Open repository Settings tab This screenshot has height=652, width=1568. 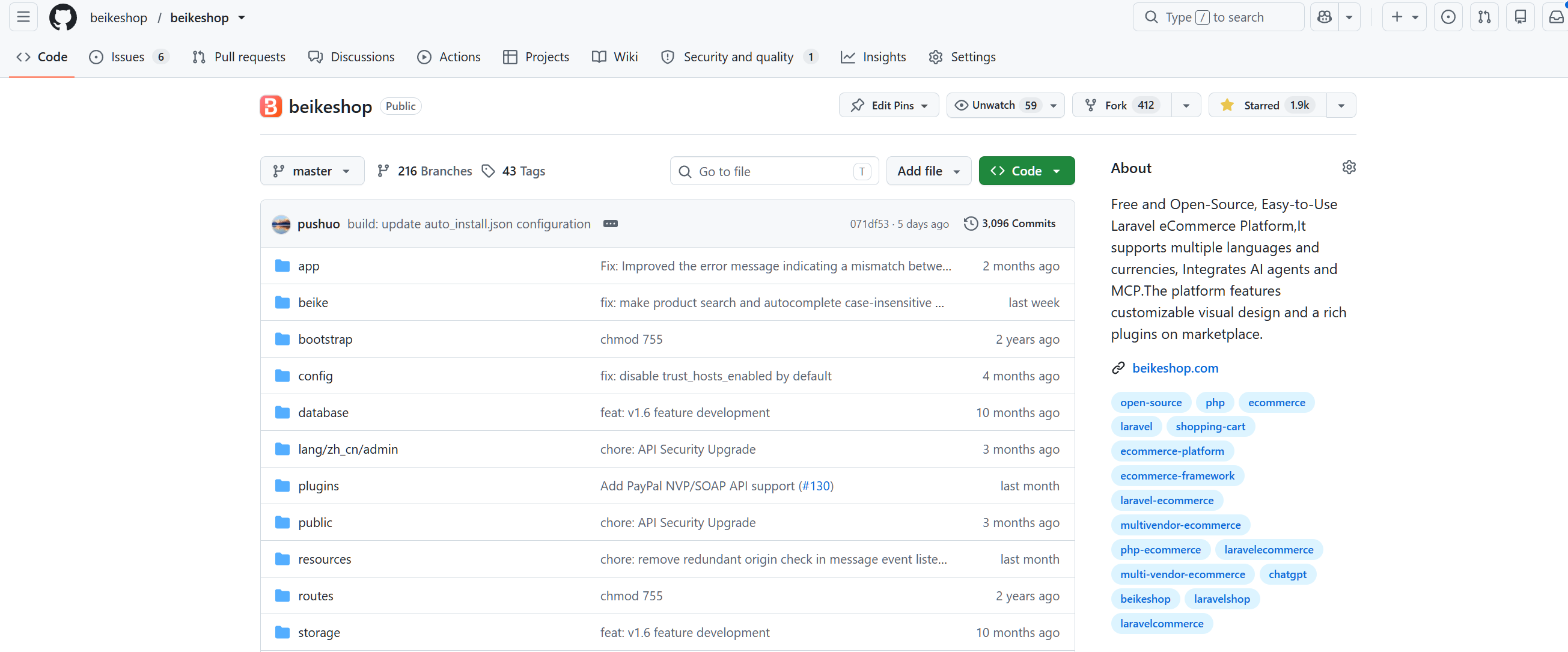pyautogui.click(x=962, y=56)
